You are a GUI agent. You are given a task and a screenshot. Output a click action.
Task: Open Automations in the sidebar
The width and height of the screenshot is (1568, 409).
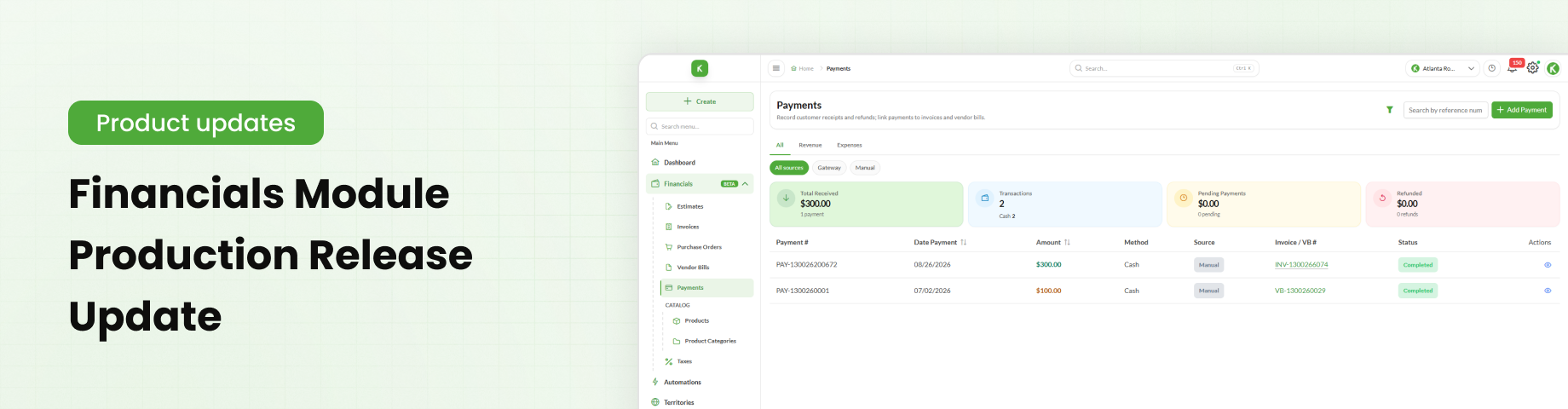tap(682, 382)
